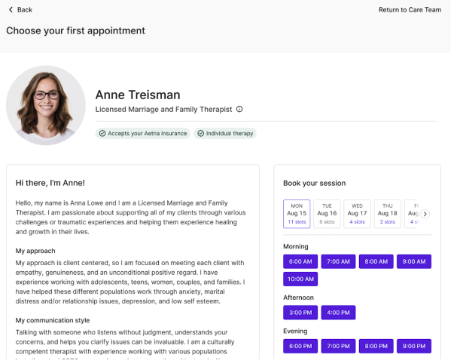Click the Aetna insurance checkmark badge
The width and height of the screenshot is (452, 363).
[x=143, y=133]
